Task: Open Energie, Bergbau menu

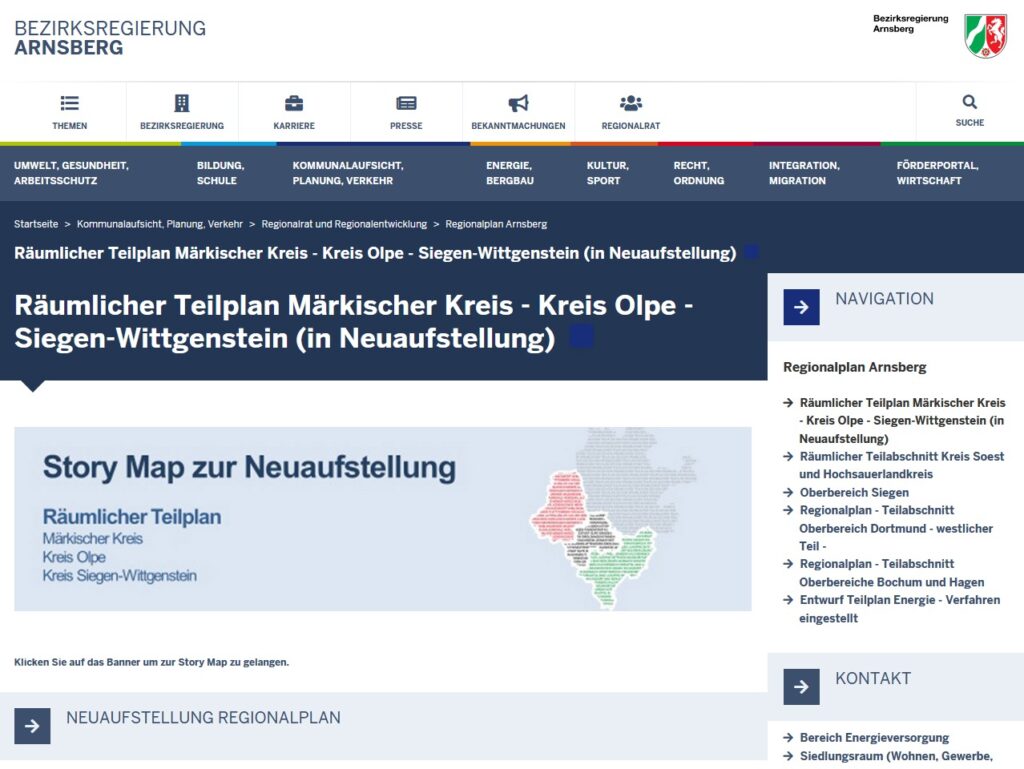Action: (510, 173)
